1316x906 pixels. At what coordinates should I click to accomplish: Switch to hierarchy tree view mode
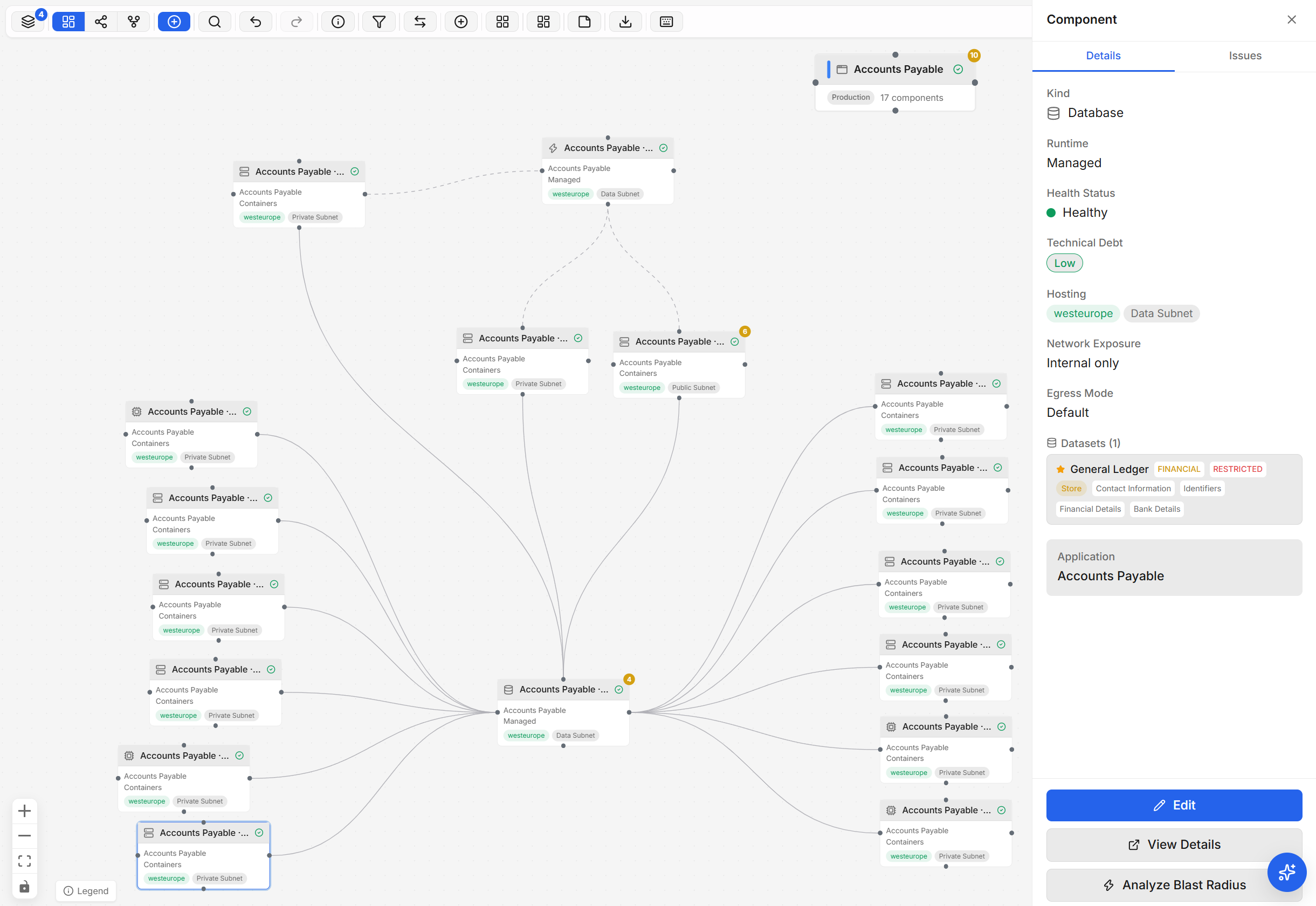(x=134, y=22)
